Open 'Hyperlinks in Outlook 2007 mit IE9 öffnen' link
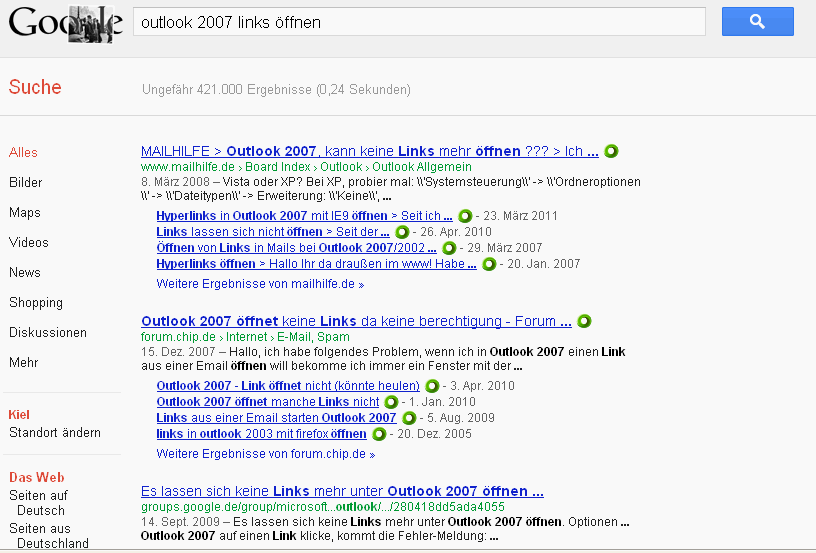 coord(304,216)
